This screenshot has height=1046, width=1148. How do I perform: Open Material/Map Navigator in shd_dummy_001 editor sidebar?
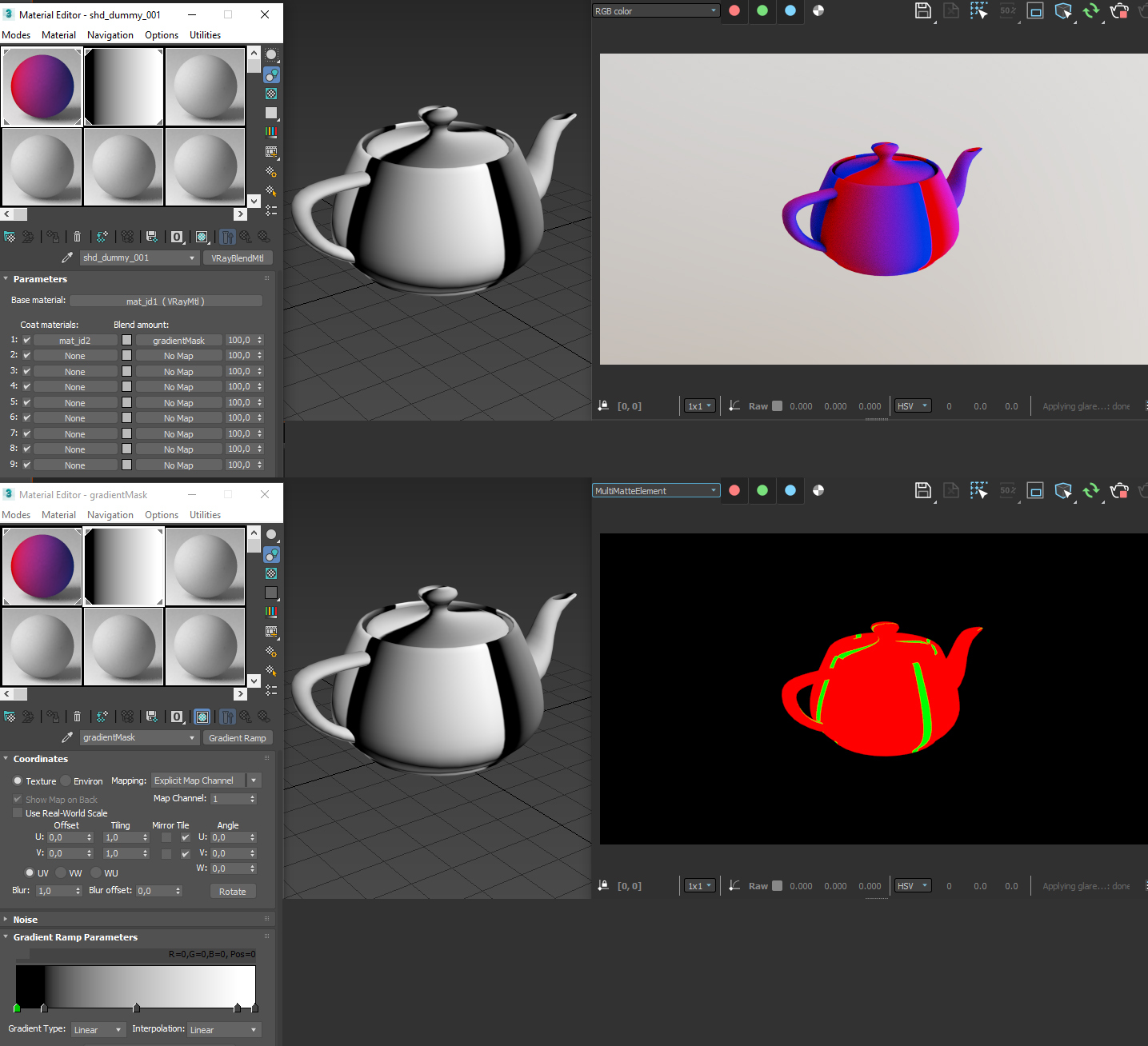271,210
